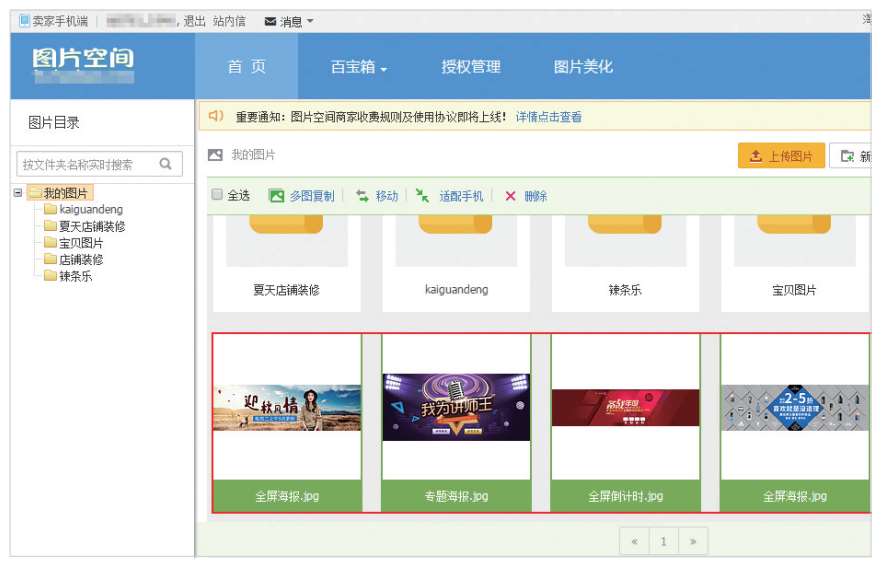Screen dimensions: 884x568
Task: Focus the folder name search input field
Action: point(87,164)
